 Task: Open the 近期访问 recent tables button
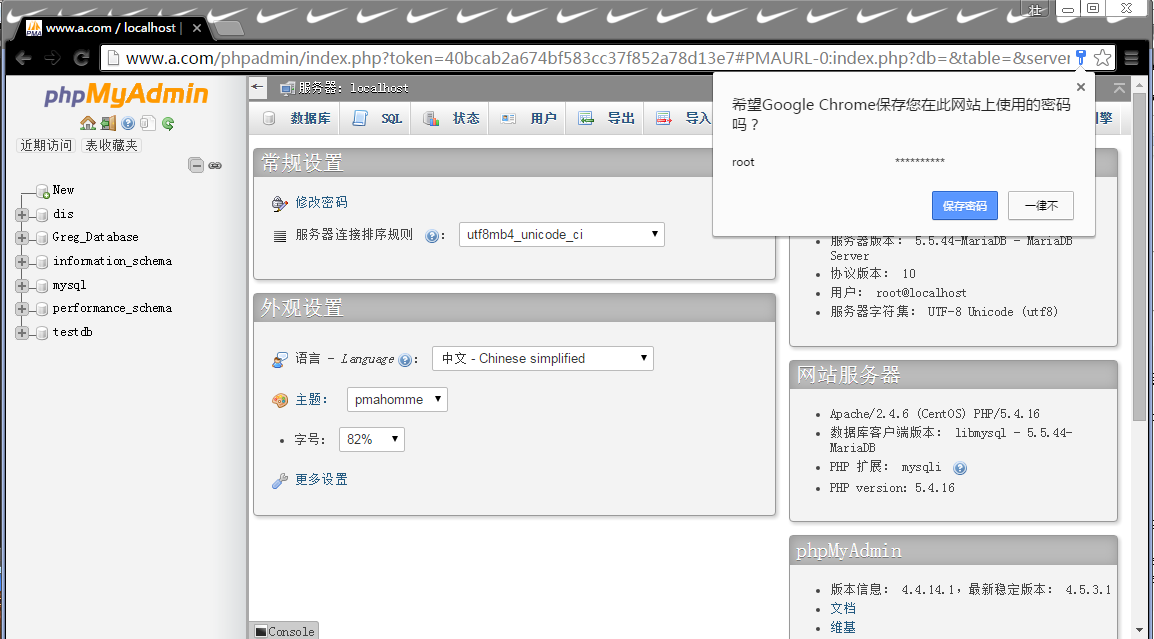click(46, 146)
